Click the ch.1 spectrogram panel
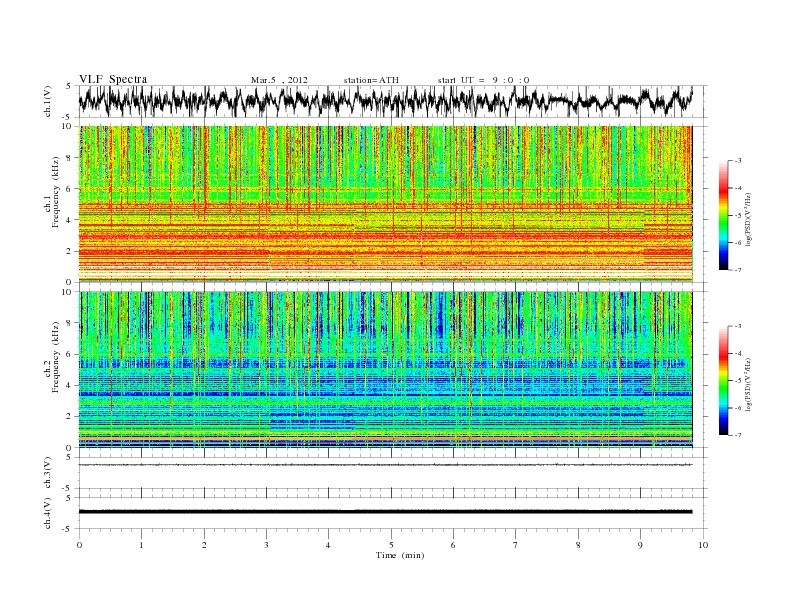Viewport: 792px width, 612px height. (385, 204)
